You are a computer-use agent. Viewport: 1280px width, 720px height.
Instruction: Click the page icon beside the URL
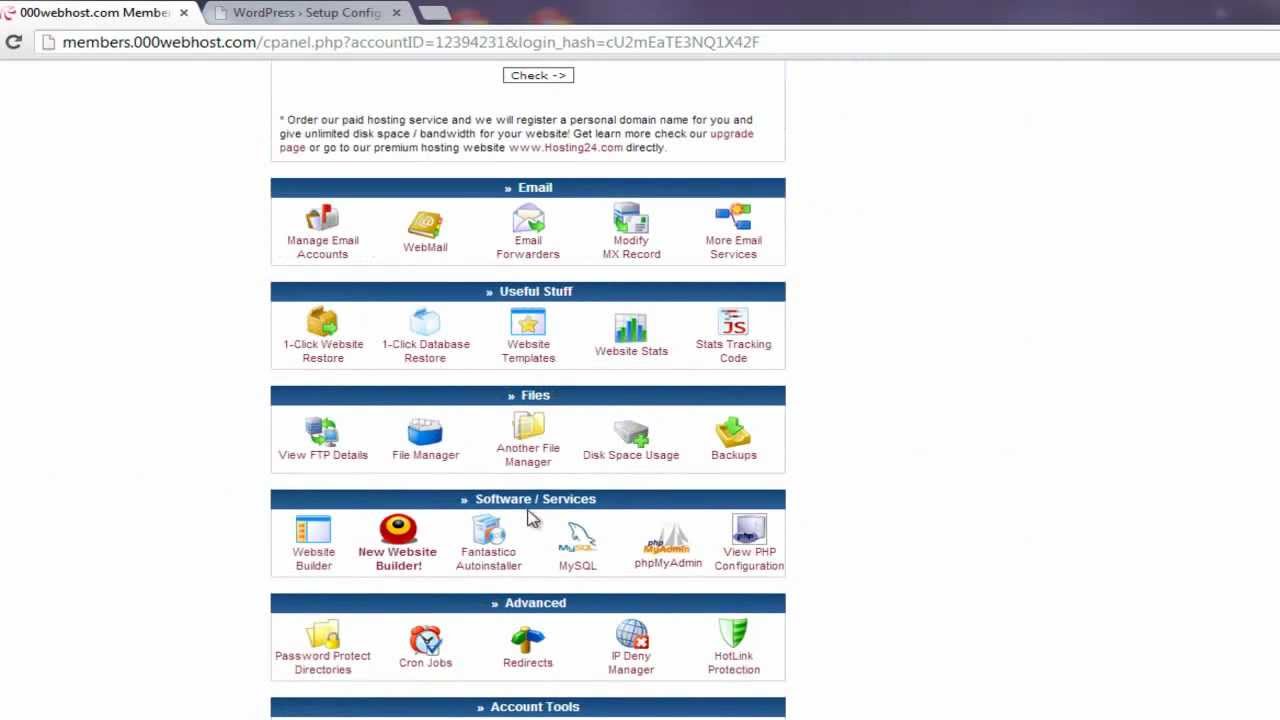click(47, 42)
